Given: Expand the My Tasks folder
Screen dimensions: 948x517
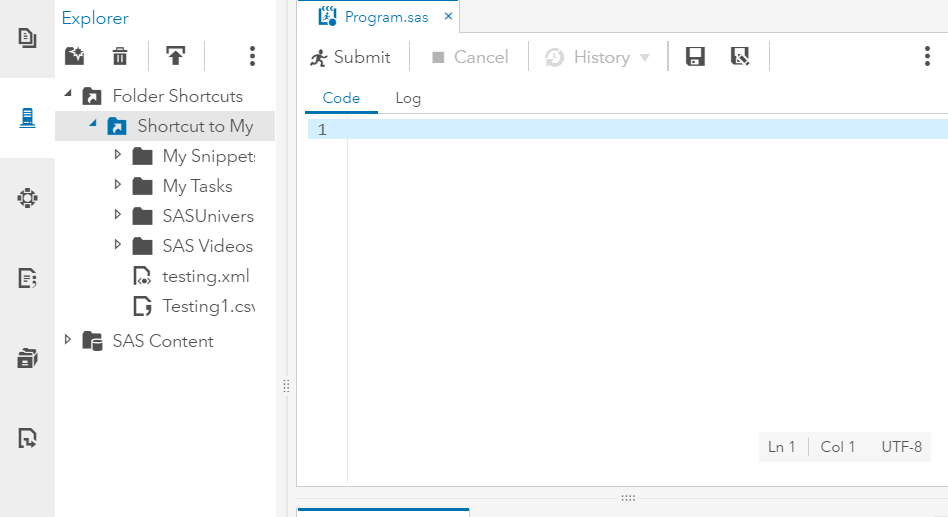Looking at the screenshot, I should (x=117, y=184).
